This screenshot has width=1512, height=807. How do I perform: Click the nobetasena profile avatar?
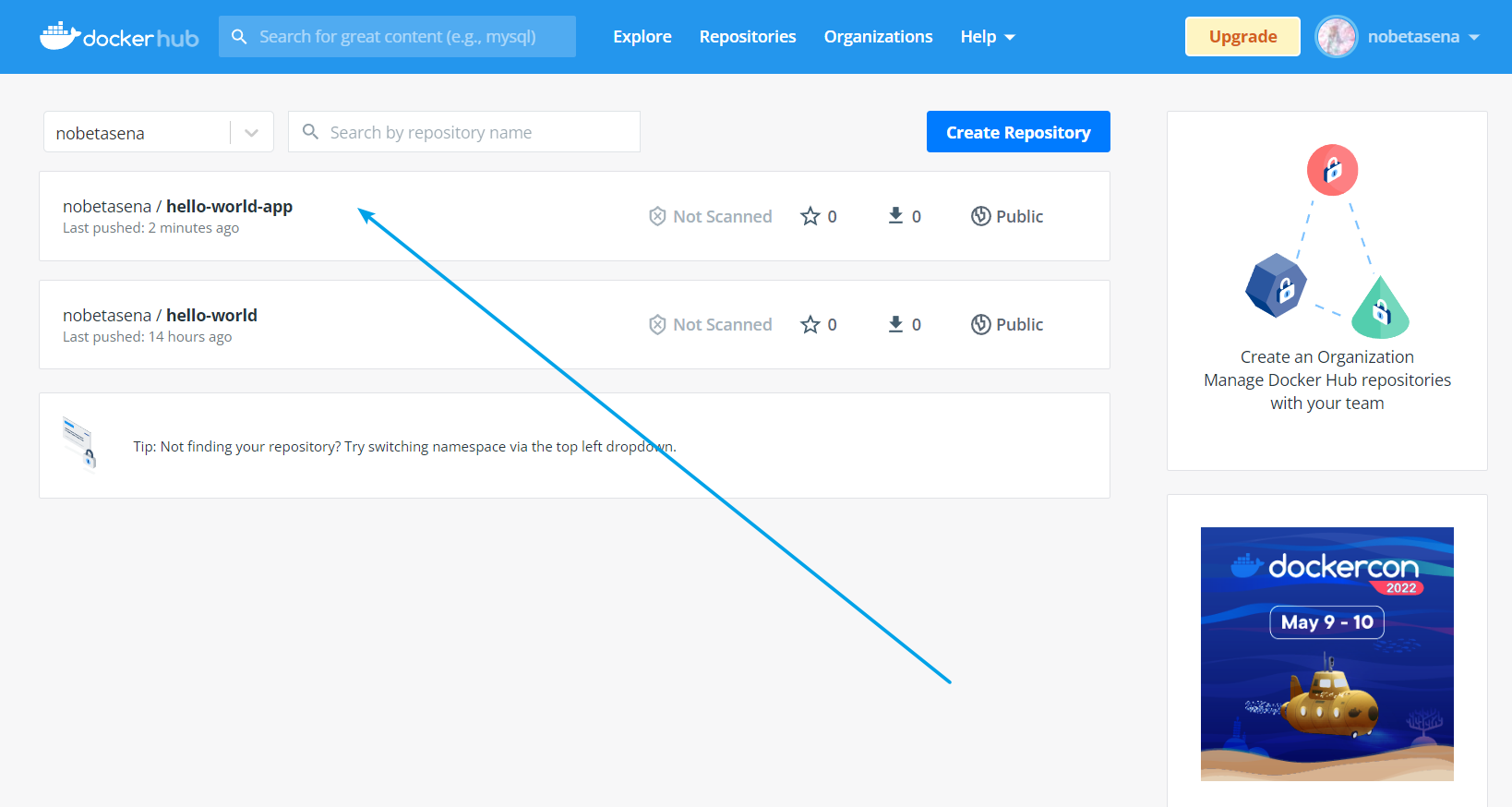1336,37
